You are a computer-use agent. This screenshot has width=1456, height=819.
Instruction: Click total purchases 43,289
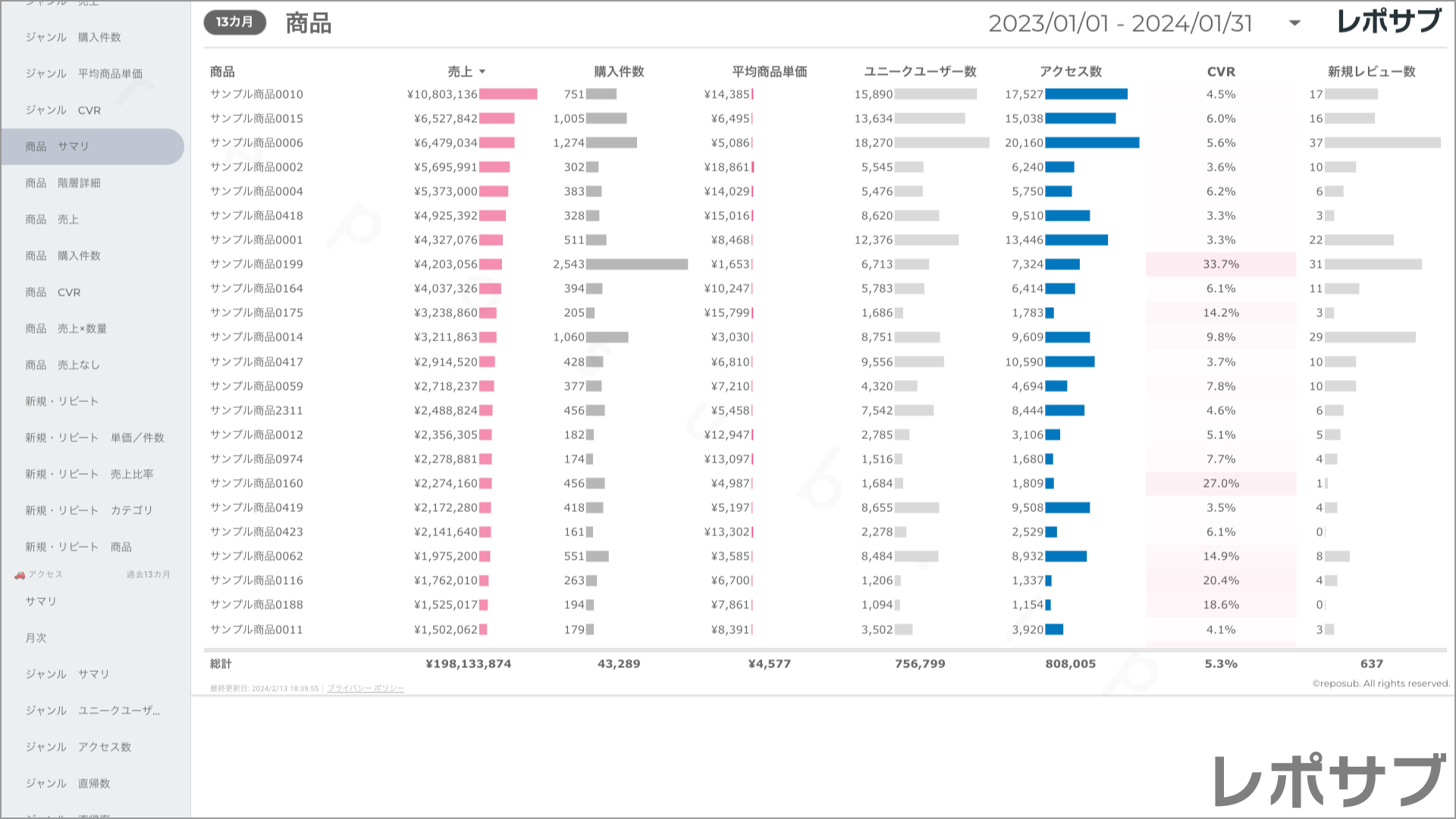(619, 664)
